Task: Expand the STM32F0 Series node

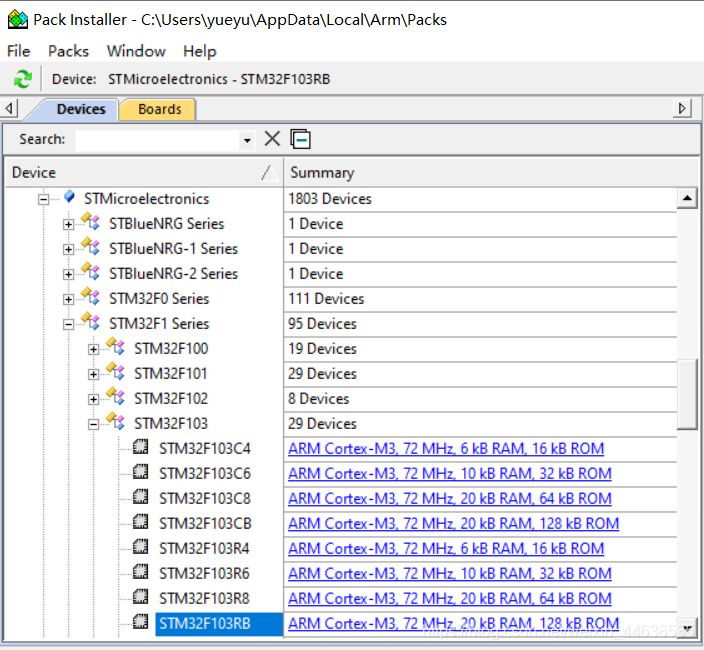Action: tap(68, 299)
